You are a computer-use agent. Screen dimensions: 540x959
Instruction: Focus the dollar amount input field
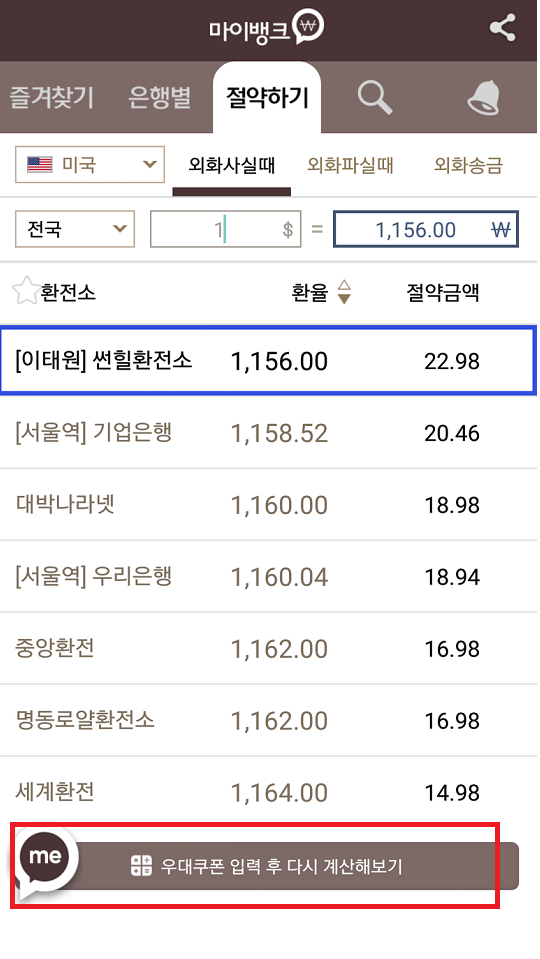click(x=226, y=229)
